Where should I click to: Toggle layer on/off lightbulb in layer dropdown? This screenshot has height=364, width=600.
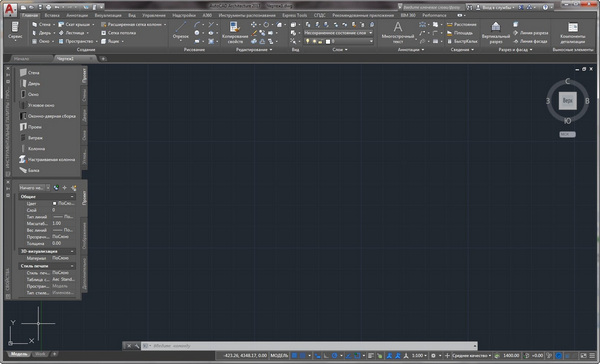pos(307,41)
